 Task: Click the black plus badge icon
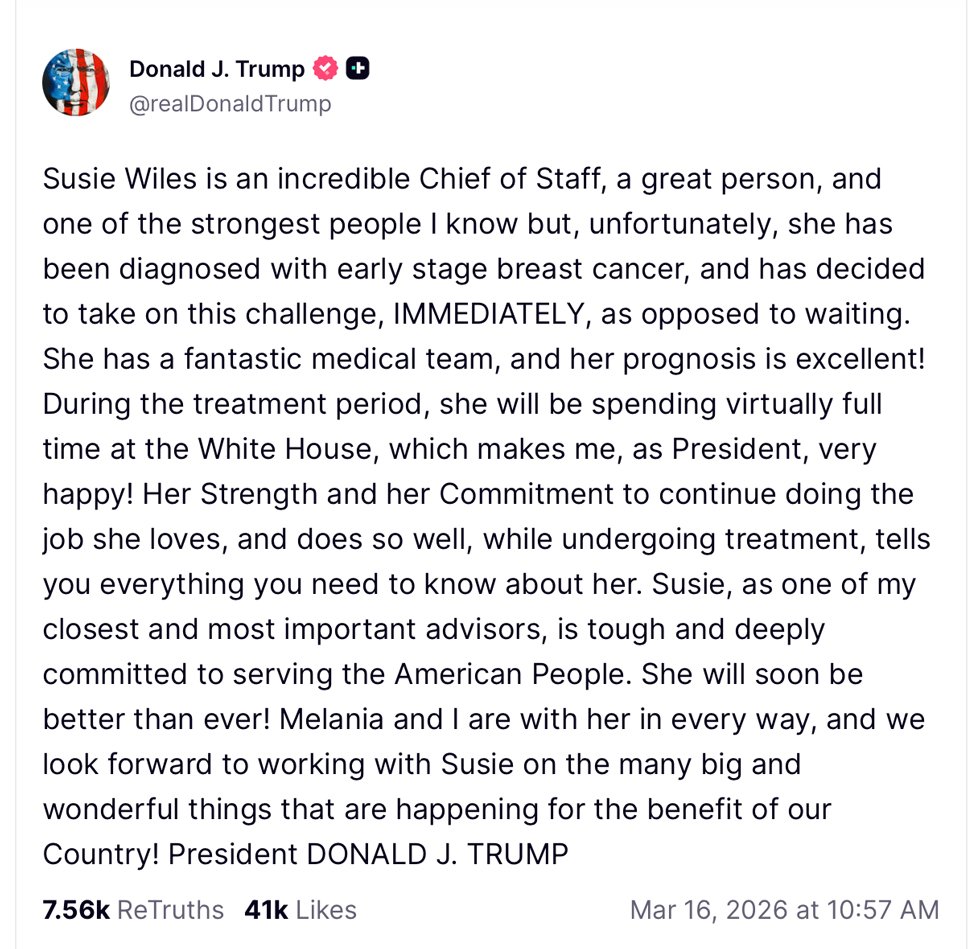coord(358,69)
